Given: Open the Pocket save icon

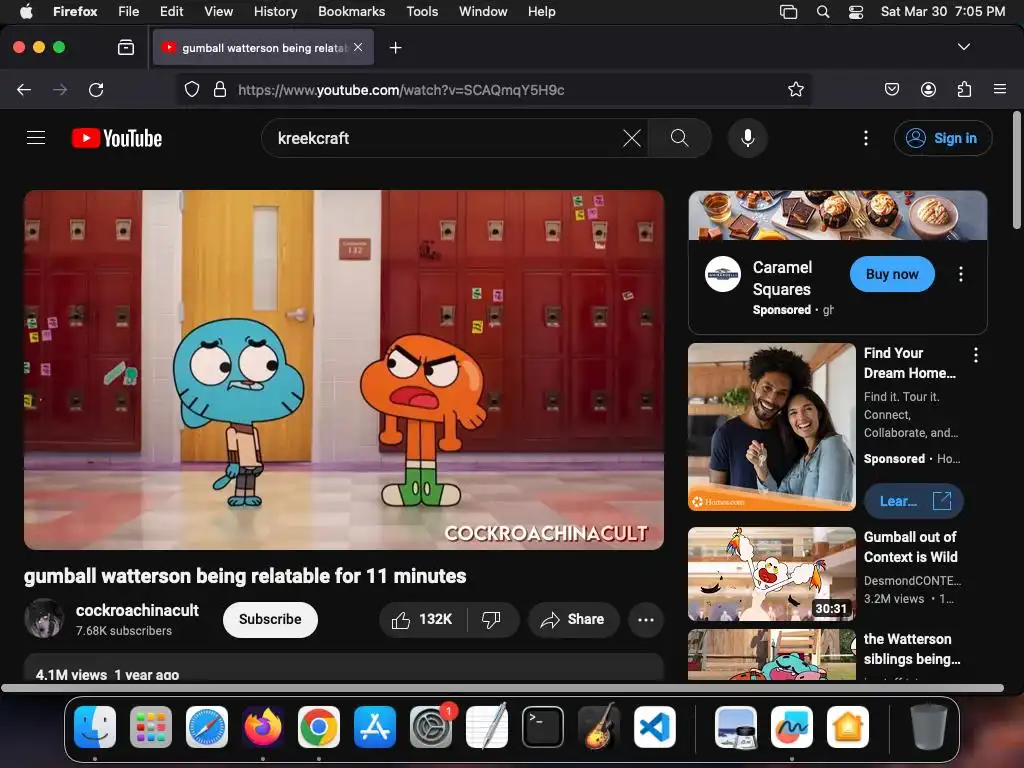Looking at the screenshot, I should (892, 89).
